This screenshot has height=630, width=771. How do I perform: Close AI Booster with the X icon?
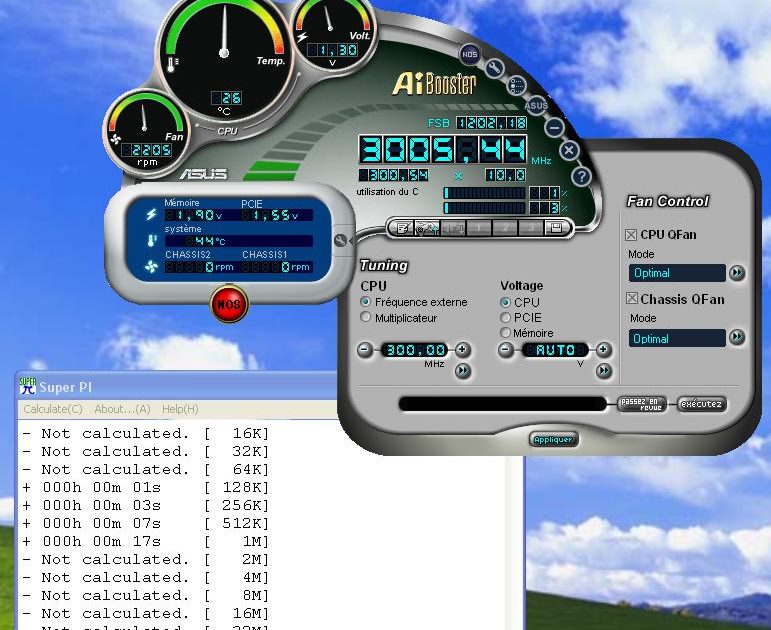click(569, 150)
